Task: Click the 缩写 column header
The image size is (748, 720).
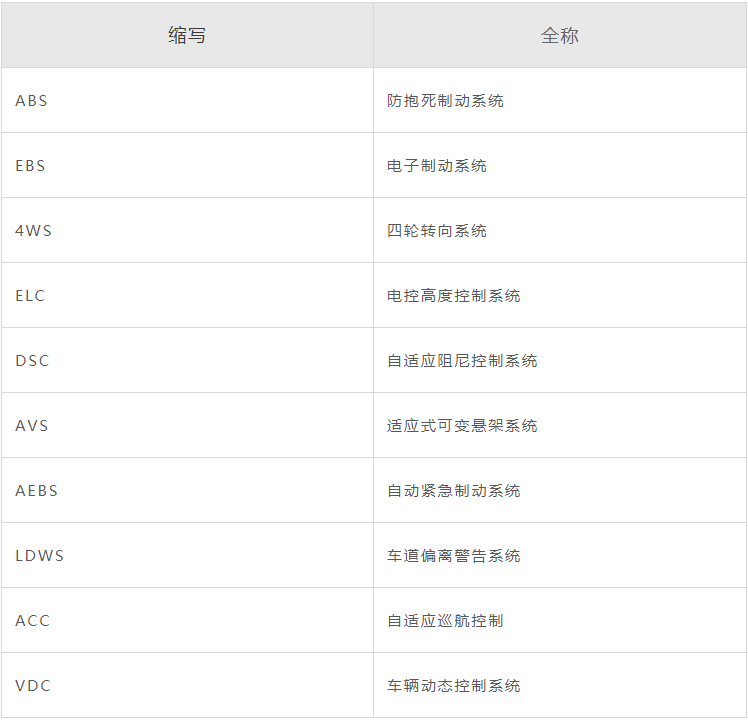Action: click(x=187, y=35)
